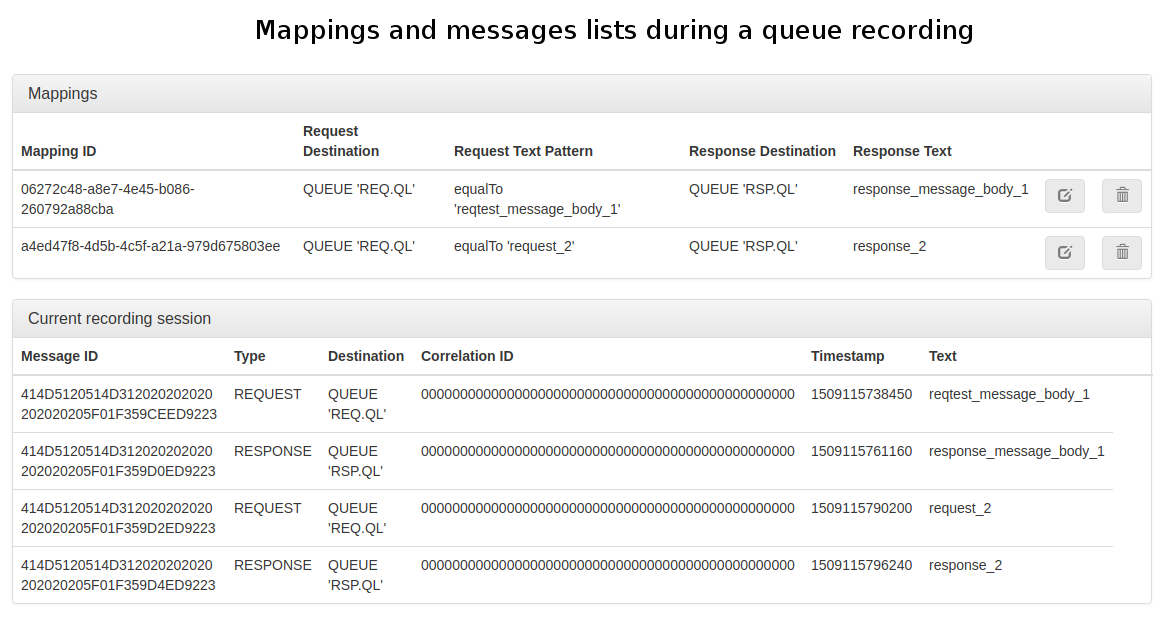Select mapping ID starting with a4ed47f8

point(150,246)
